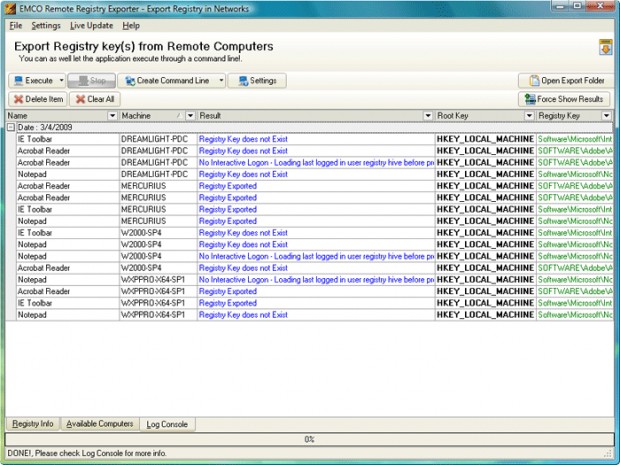Click the computer icon on Execute

[18, 81]
